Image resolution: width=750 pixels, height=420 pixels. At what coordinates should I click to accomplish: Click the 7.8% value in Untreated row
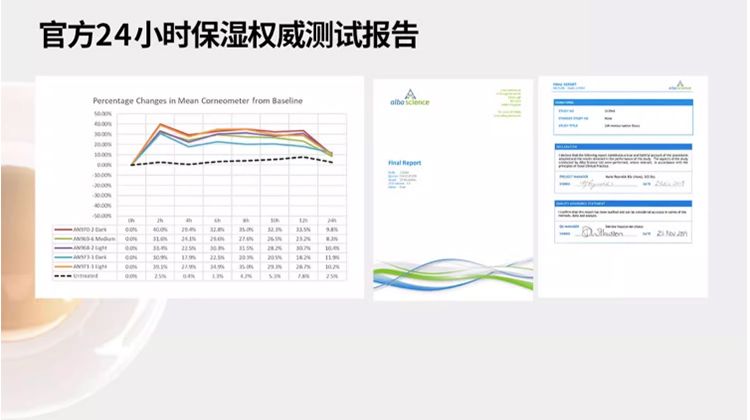303,276
